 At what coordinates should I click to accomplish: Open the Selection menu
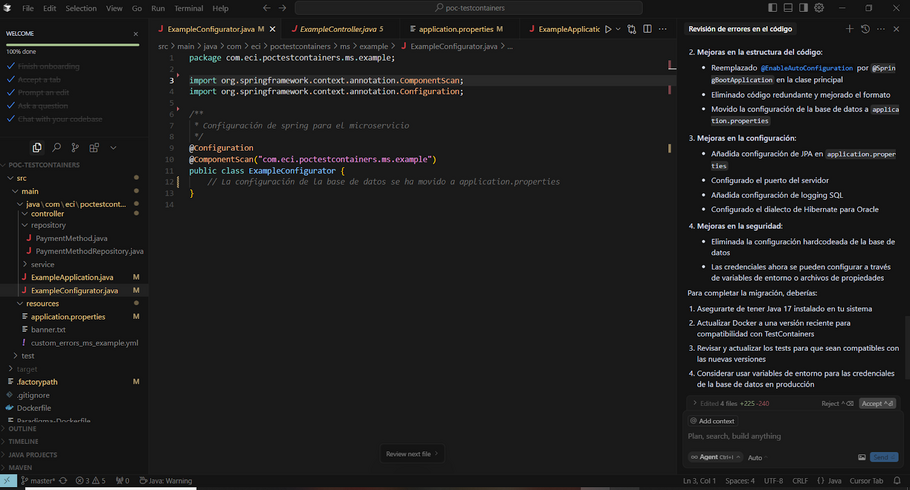[x=81, y=8]
